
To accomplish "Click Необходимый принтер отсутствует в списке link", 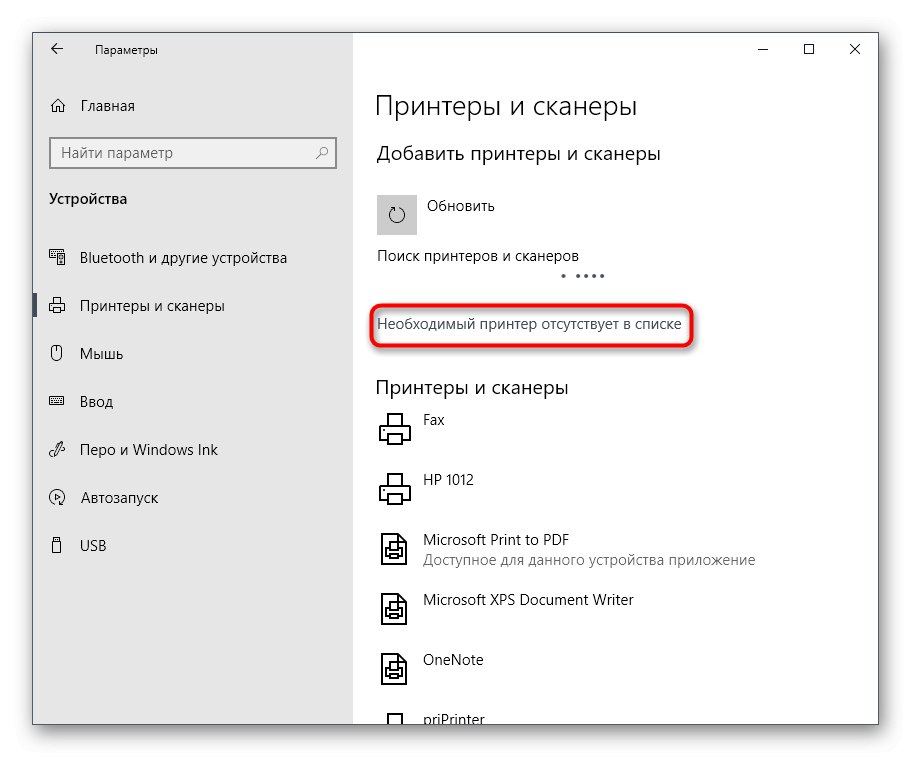I will (529, 324).
